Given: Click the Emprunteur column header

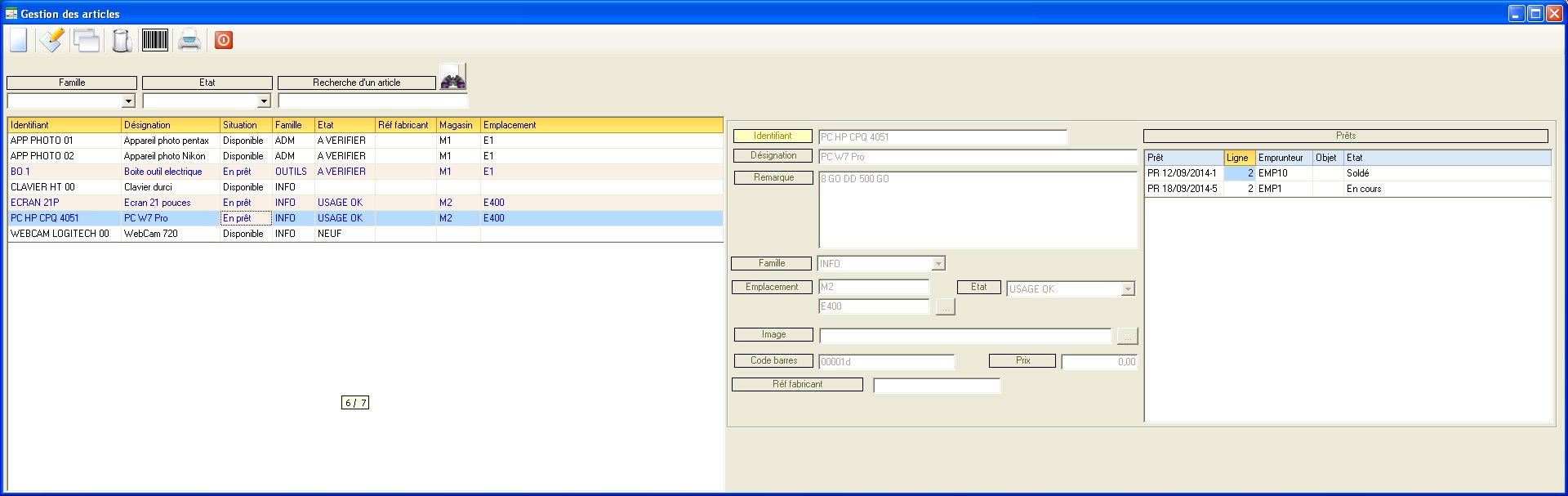Looking at the screenshot, I should pyautogui.click(x=1284, y=158).
